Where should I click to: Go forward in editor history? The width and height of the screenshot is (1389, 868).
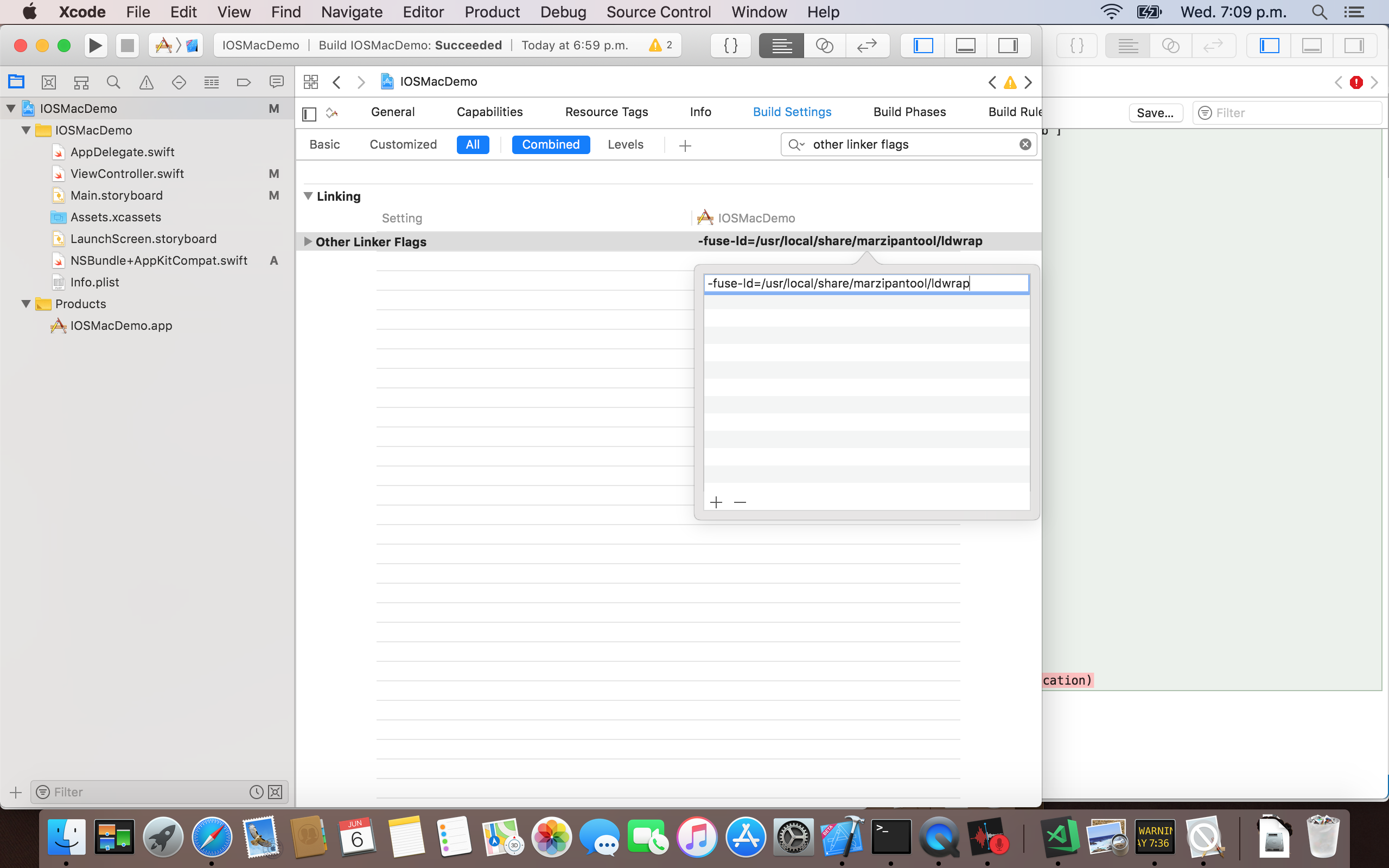click(x=361, y=82)
